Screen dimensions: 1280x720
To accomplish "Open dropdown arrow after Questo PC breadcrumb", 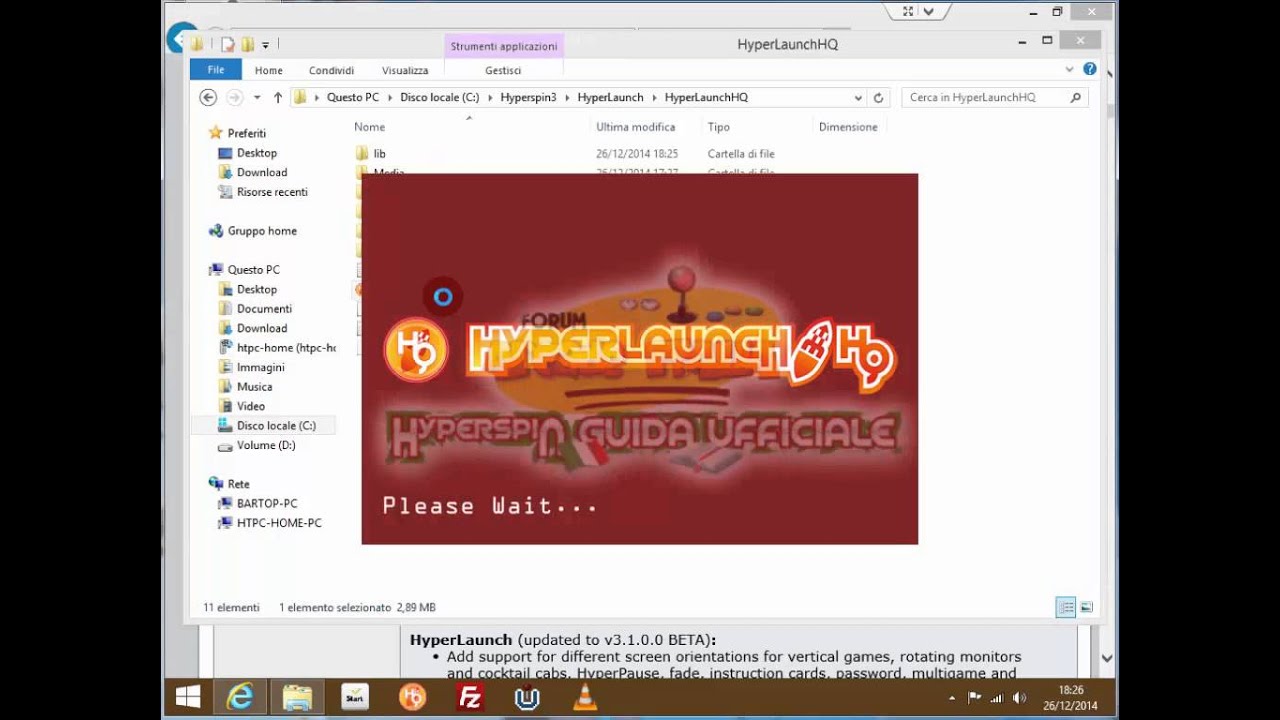I will pos(389,97).
